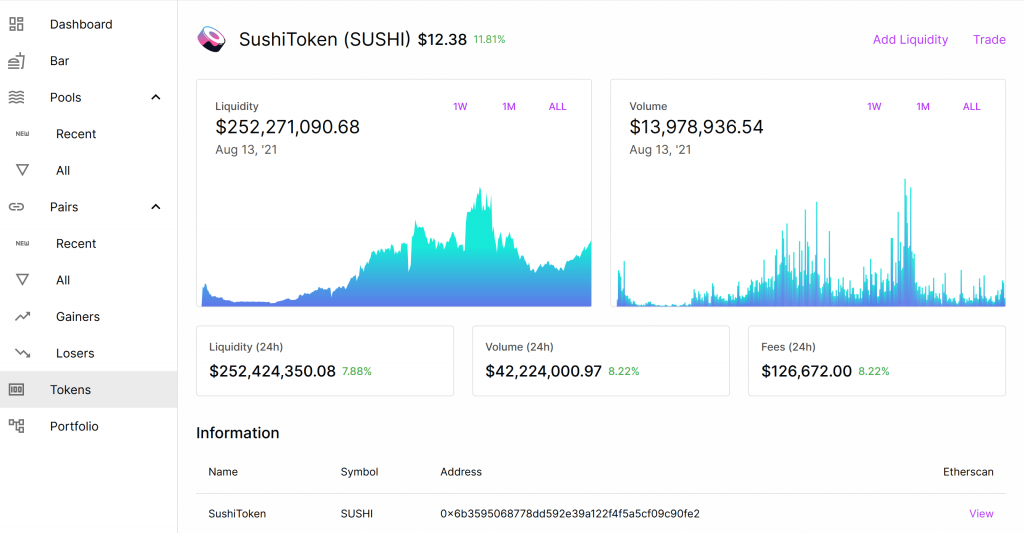Click the Losers trending-down icon
The width and height of the screenshot is (1024, 533).
(22, 353)
